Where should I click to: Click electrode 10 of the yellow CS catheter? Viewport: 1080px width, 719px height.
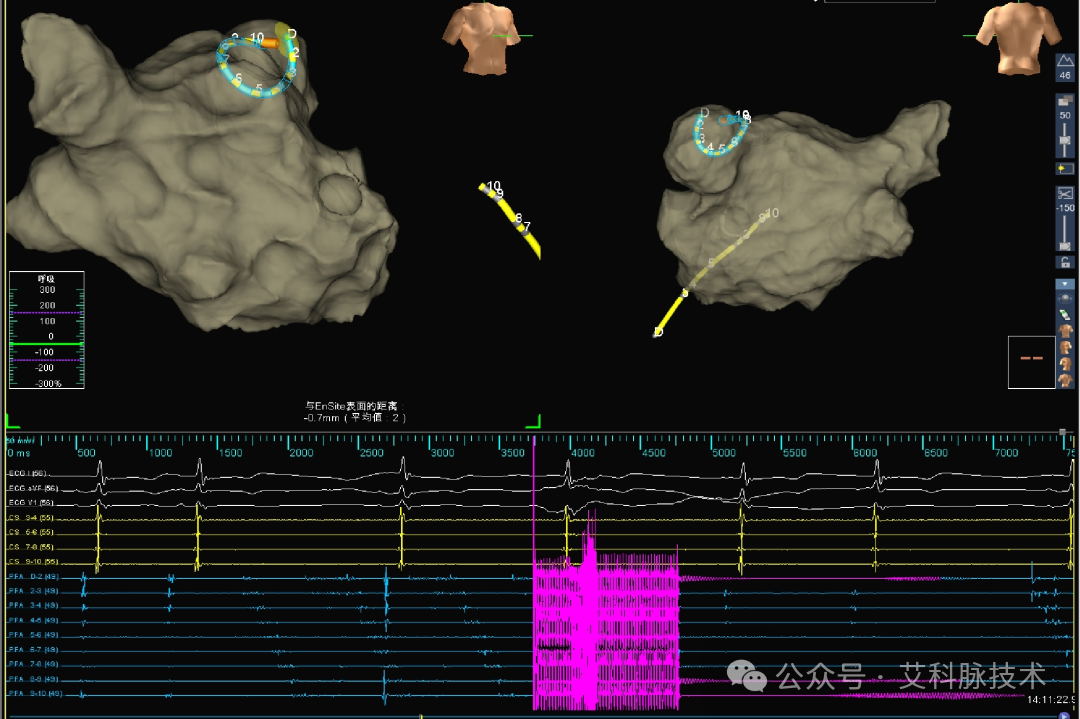[493, 186]
